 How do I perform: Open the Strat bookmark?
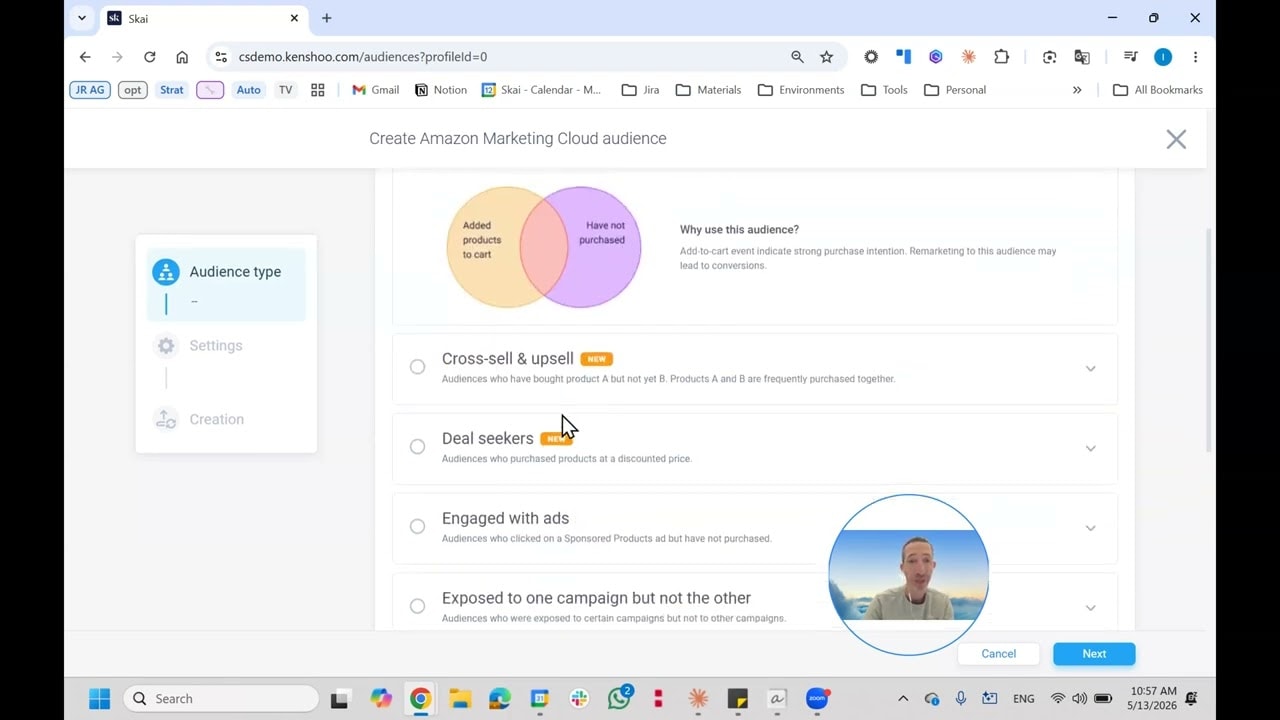tap(172, 90)
